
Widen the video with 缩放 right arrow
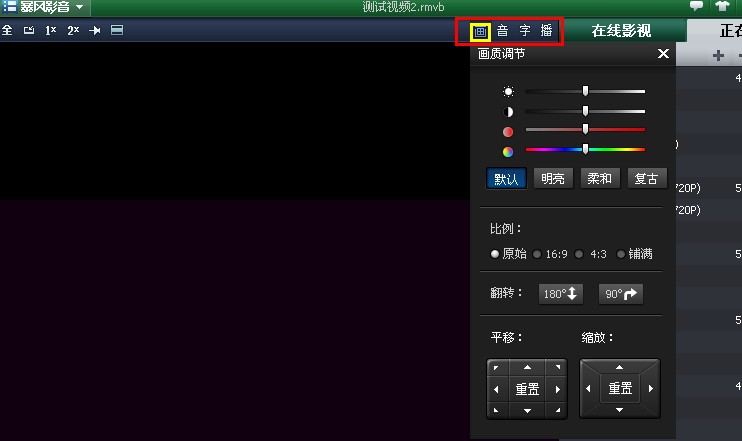[651, 388]
